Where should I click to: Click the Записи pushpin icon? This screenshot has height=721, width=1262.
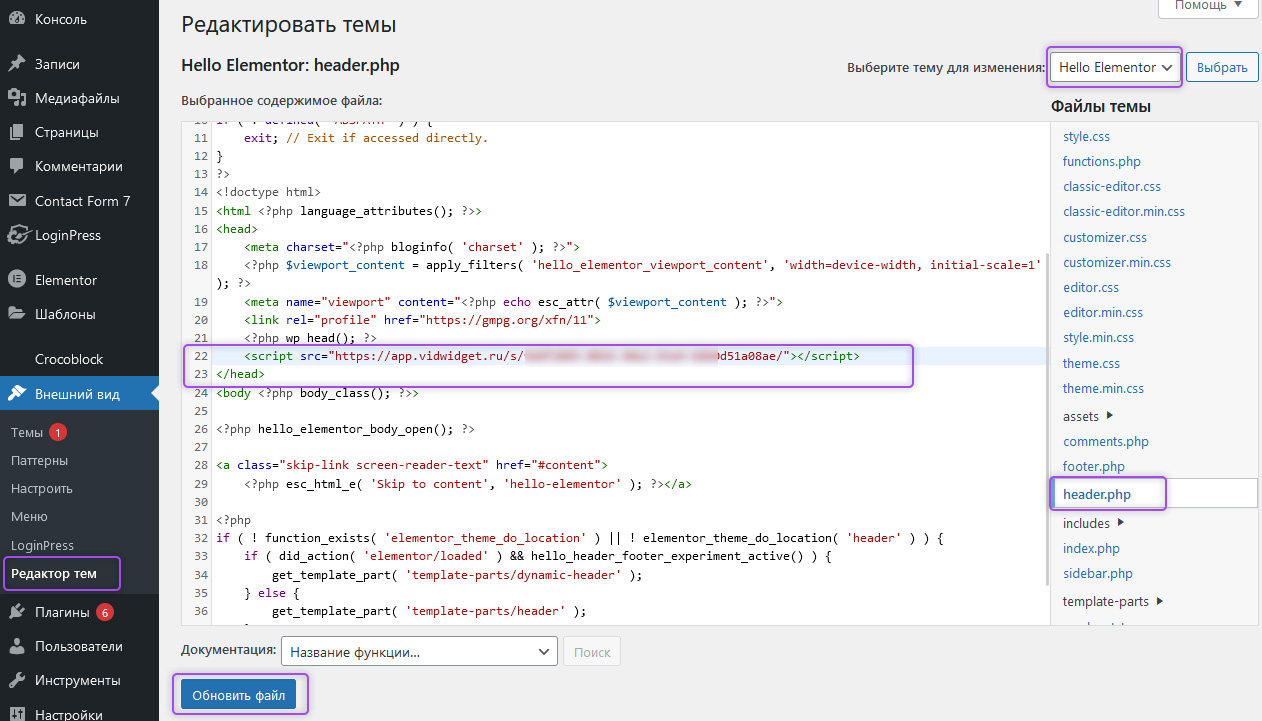tap(17, 64)
